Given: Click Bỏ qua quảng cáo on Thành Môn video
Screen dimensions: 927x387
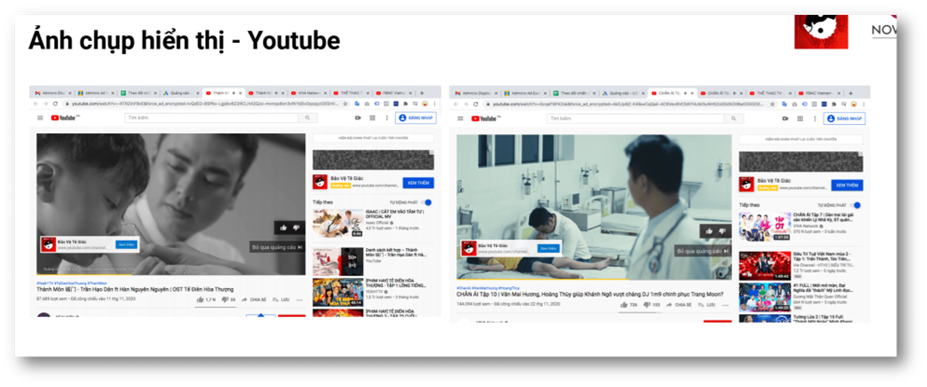Looking at the screenshot, I should [277, 247].
